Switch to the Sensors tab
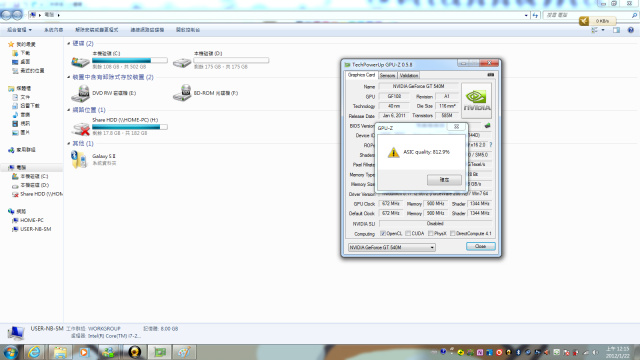 pos(387,76)
